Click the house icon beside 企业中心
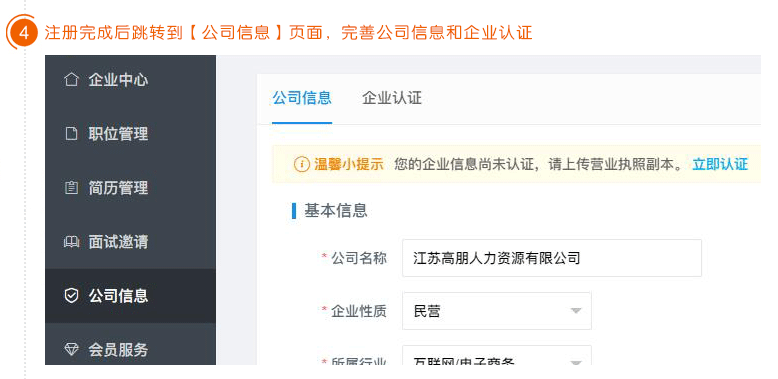 [x=71, y=80]
